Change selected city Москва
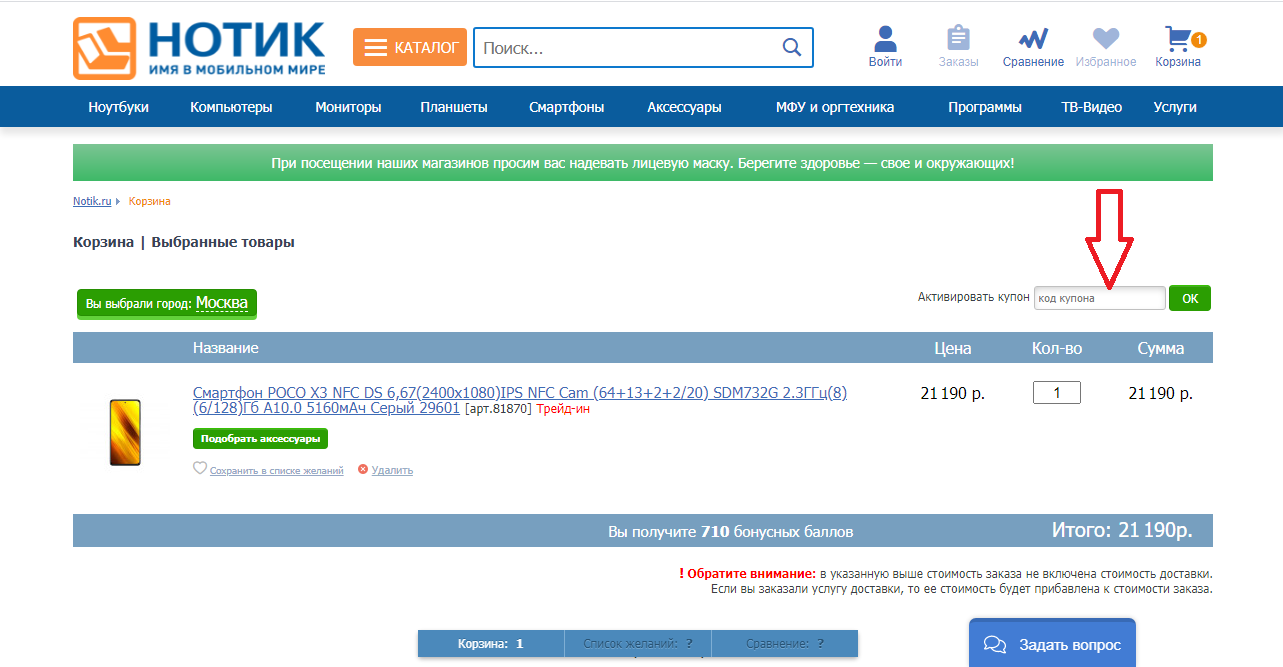The image size is (1283, 667). pos(222,302)
